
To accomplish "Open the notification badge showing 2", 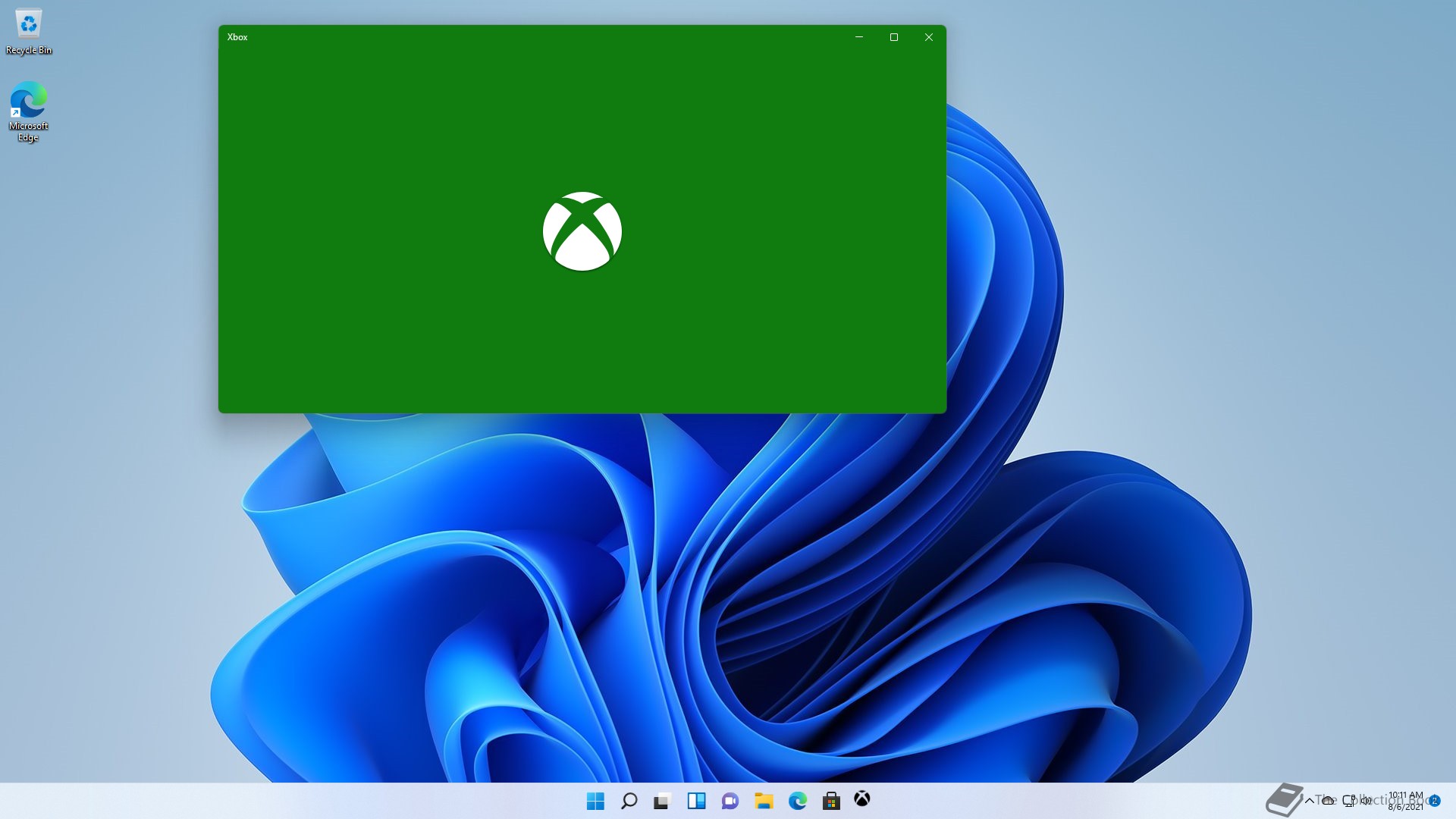I will tap(1435, 801).
